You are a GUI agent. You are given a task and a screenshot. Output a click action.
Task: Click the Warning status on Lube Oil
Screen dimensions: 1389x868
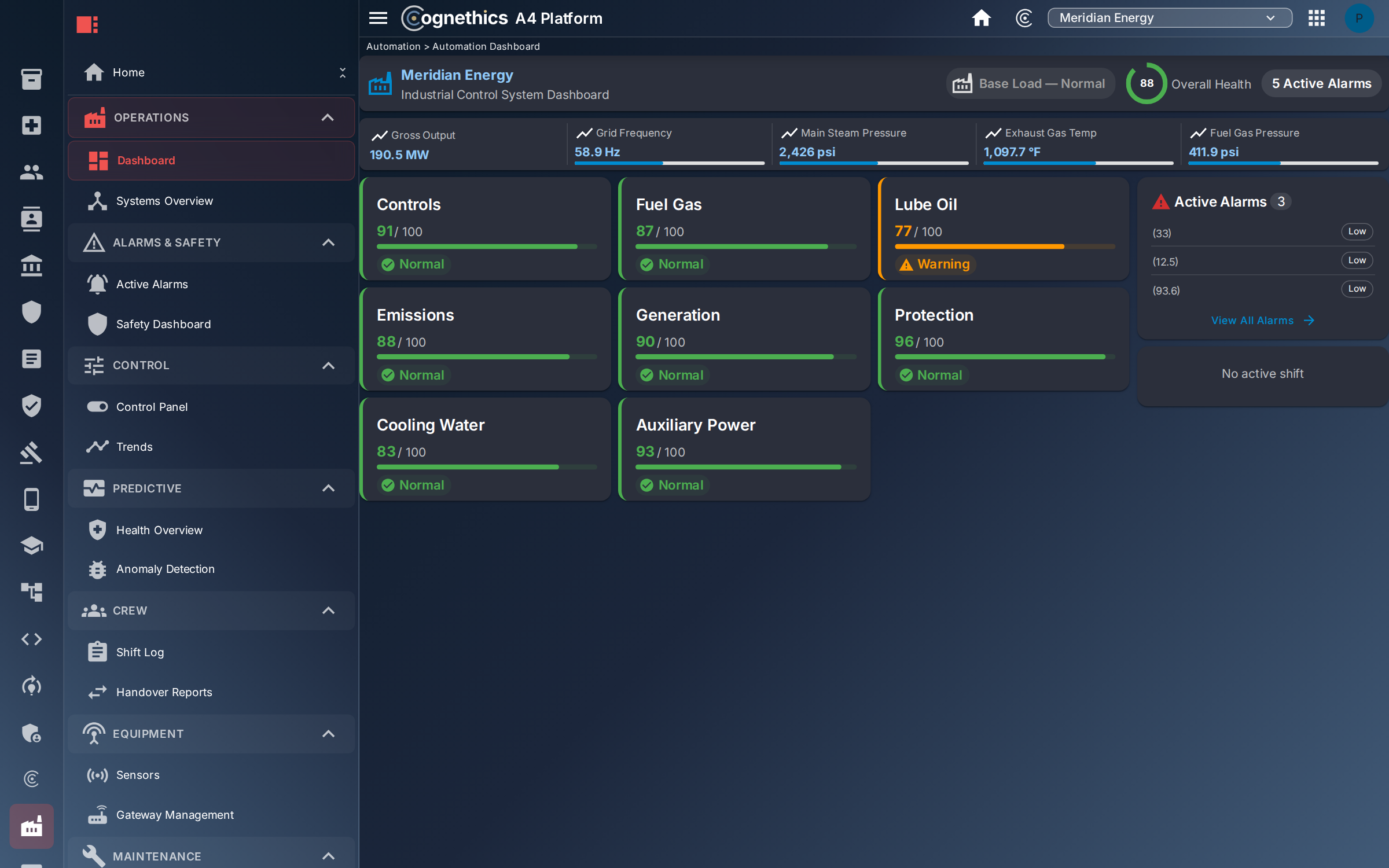pos(935,264)
